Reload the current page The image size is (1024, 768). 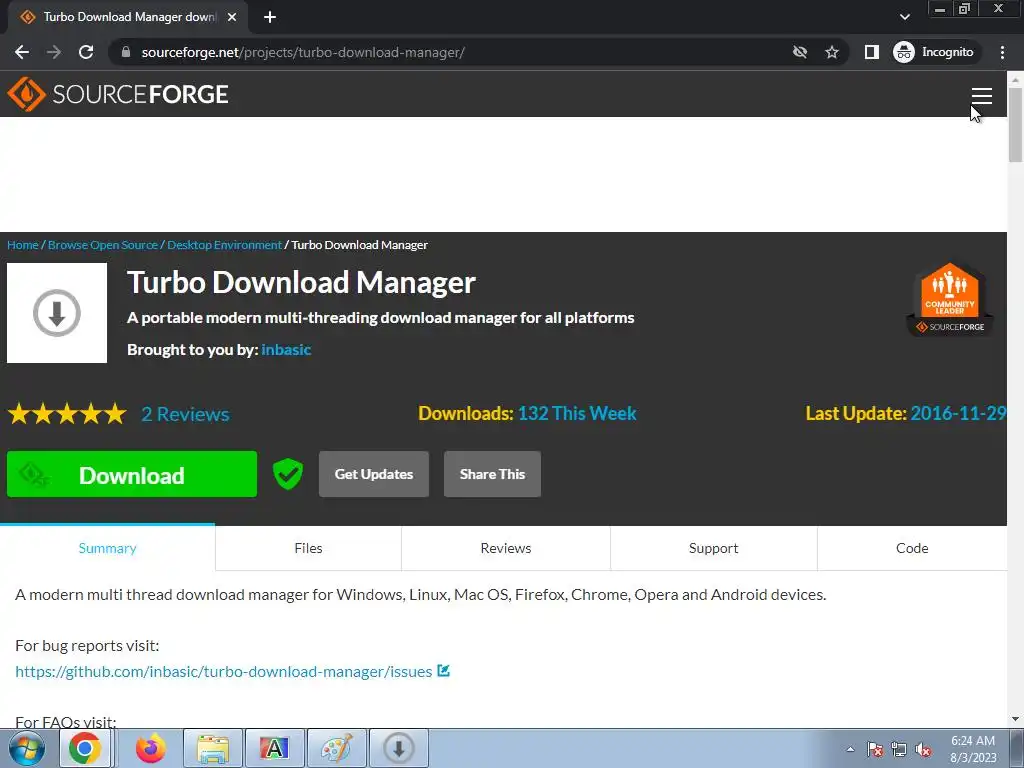click(86, 52)
